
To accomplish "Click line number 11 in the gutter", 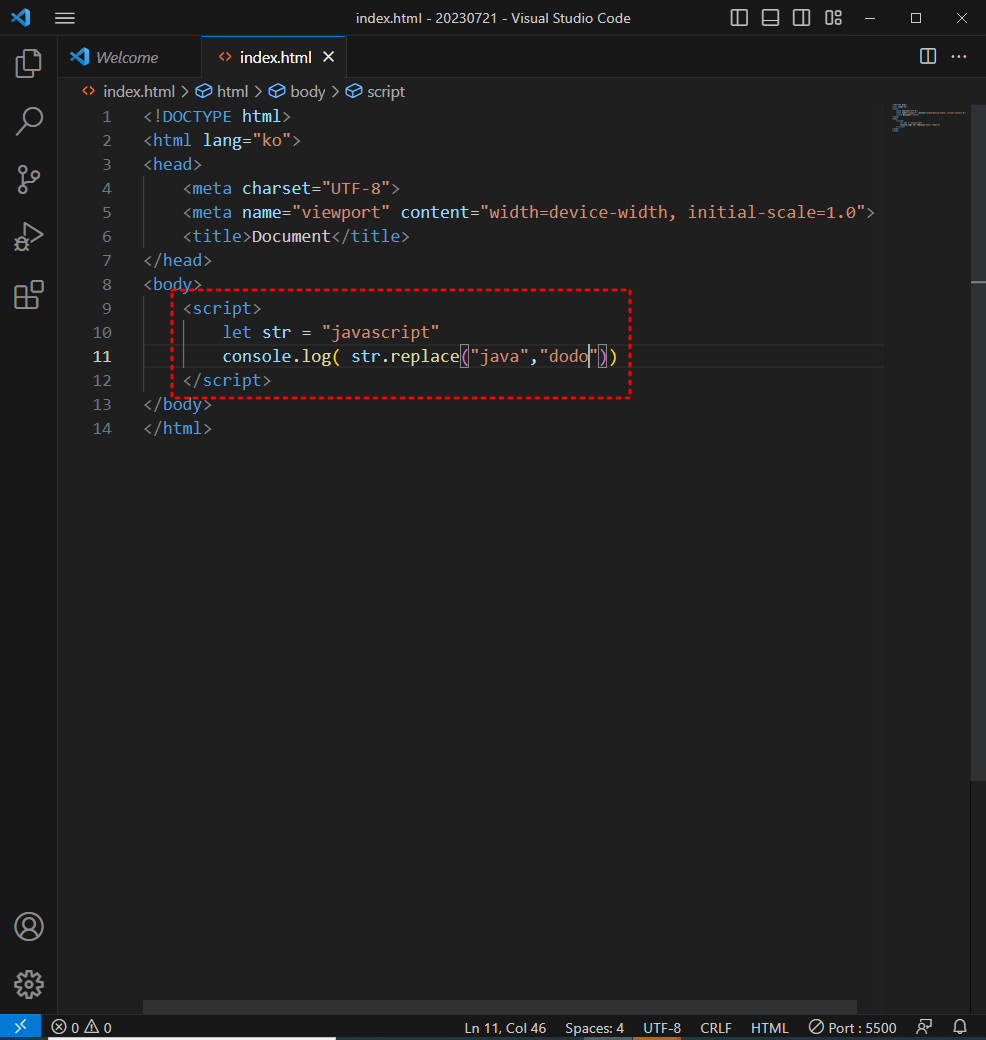I will (102, 356).
